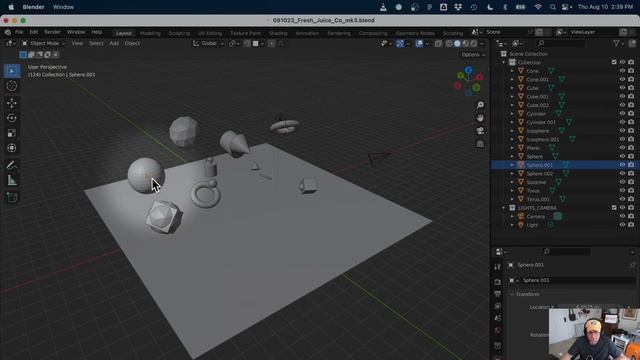
Task: Click the outliner search field
Action: click(561, 43)
